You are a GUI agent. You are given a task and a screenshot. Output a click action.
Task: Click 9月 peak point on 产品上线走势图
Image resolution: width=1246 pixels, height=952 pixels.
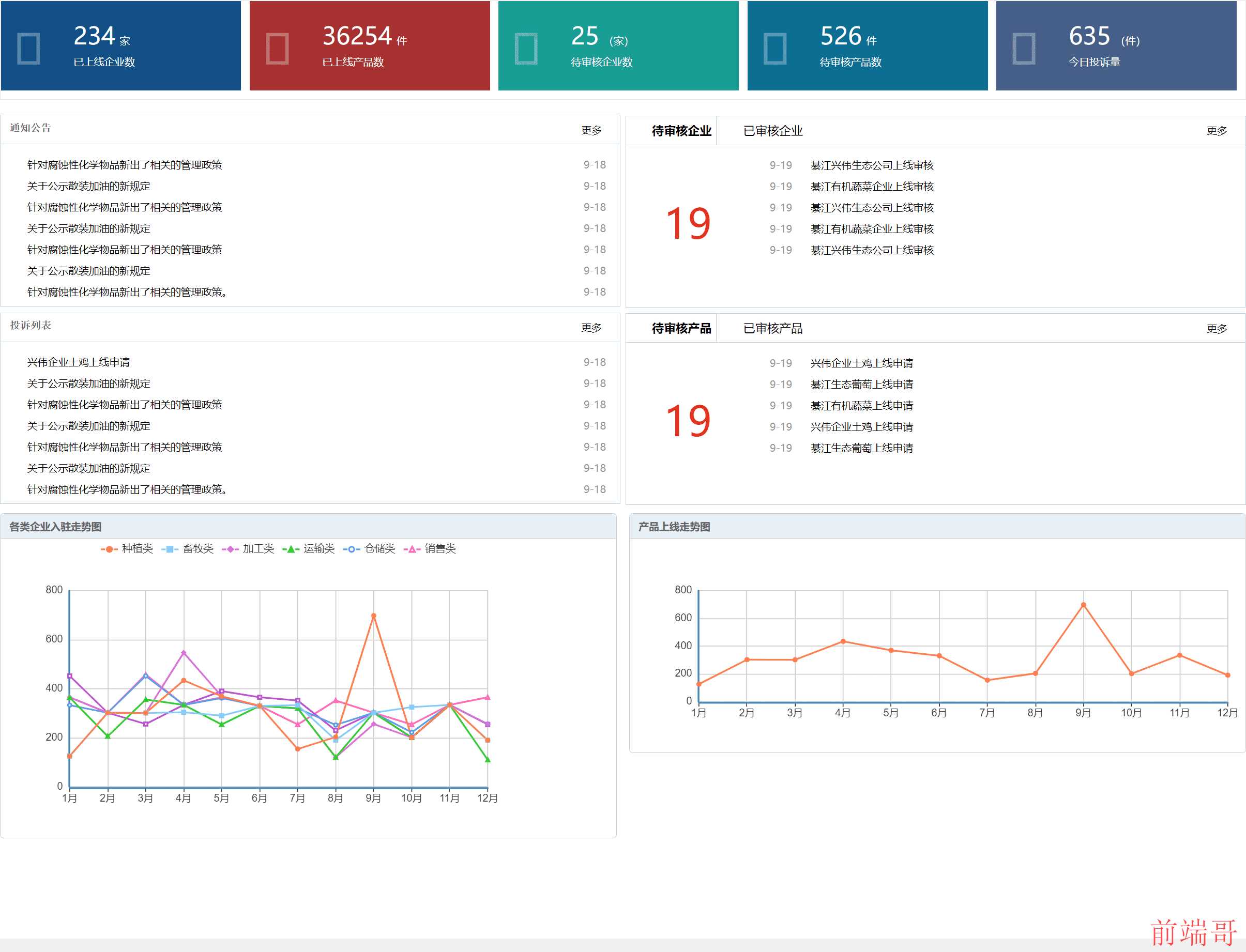coord(1083,605)
